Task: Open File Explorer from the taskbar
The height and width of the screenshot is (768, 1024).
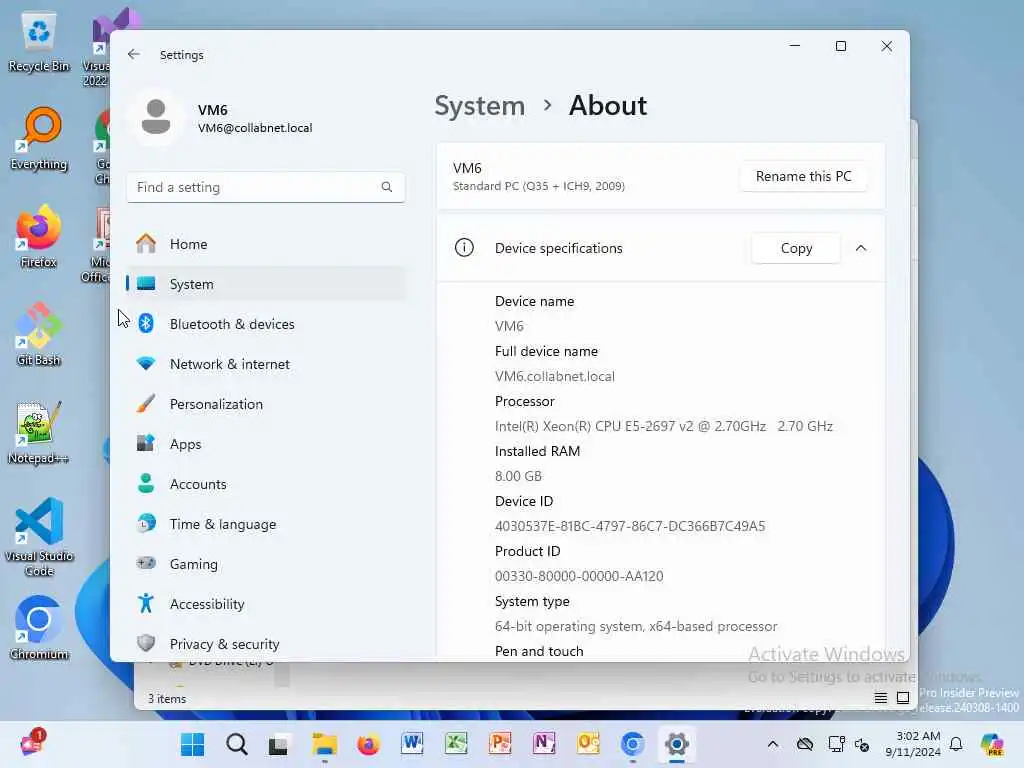Action: click(324, 744)
